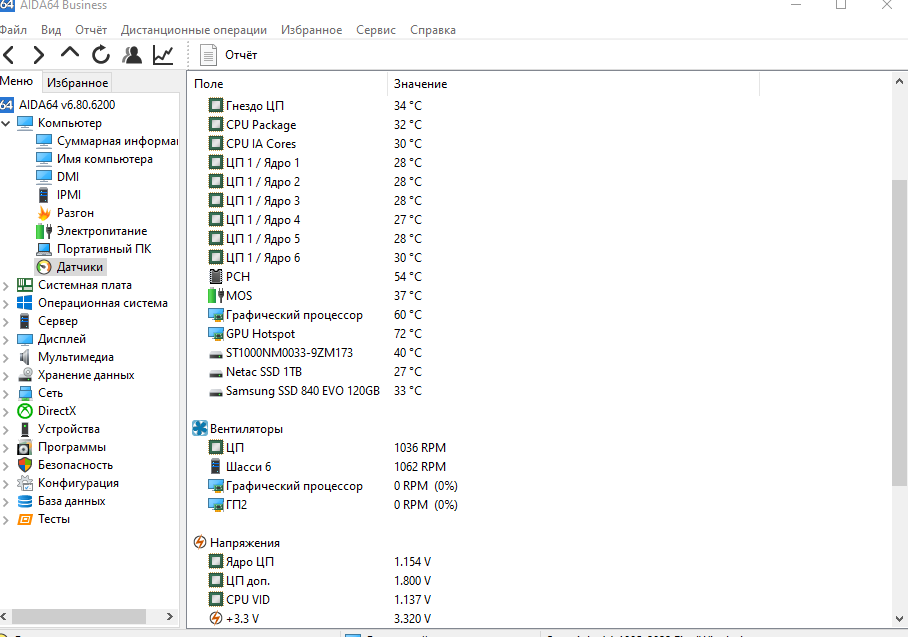Expand the Сервер node
908x637 pixels.
[x=6, y=321]
